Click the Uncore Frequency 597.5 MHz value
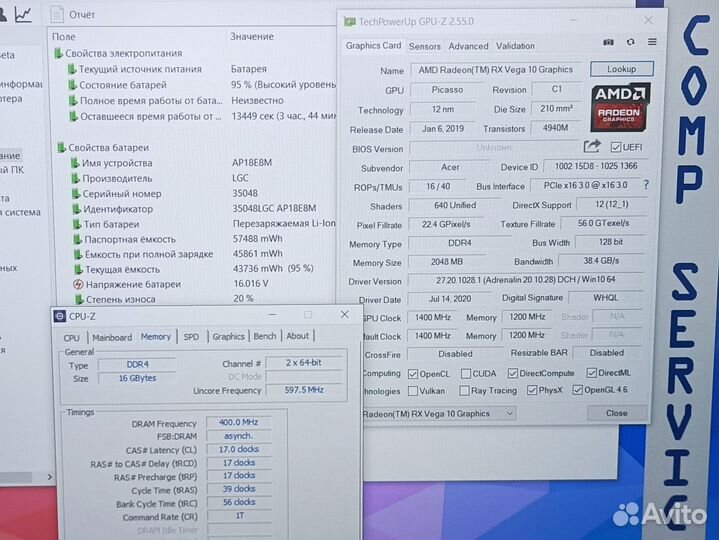The width and height of the screenshot is (719, 540). point(304,390)
